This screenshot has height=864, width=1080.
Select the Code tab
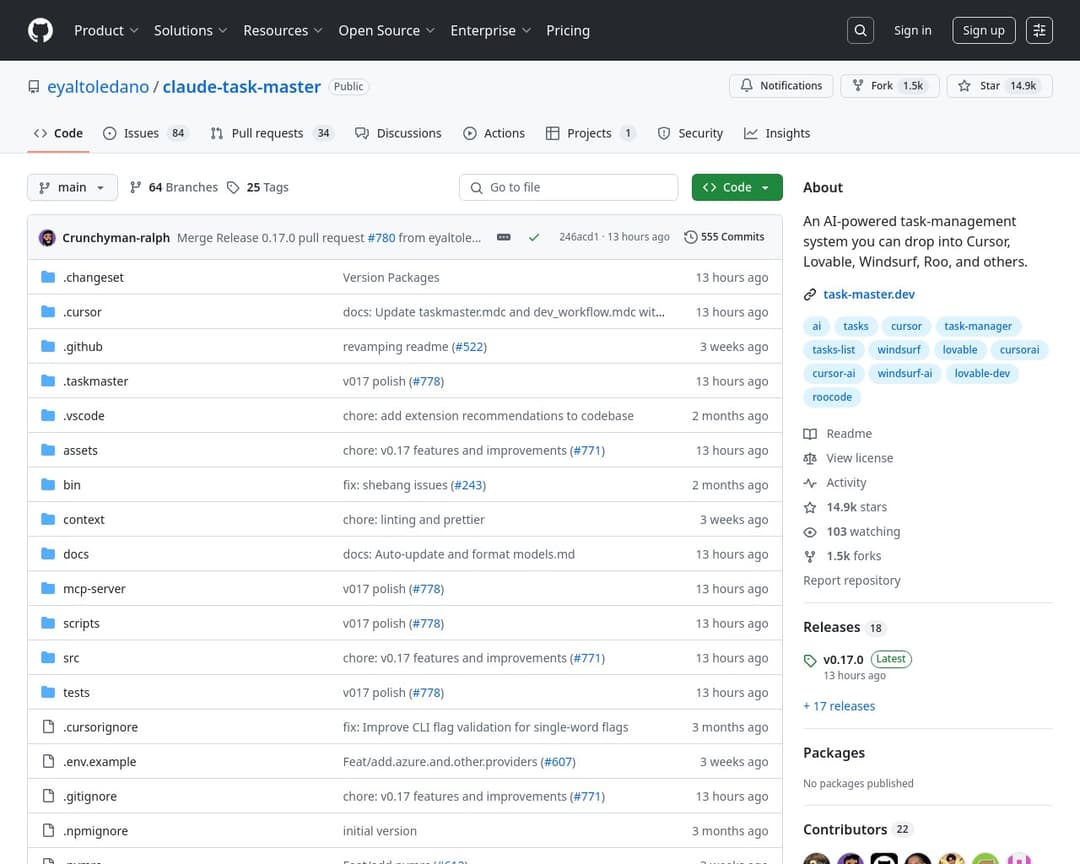[x=59, y=133]
